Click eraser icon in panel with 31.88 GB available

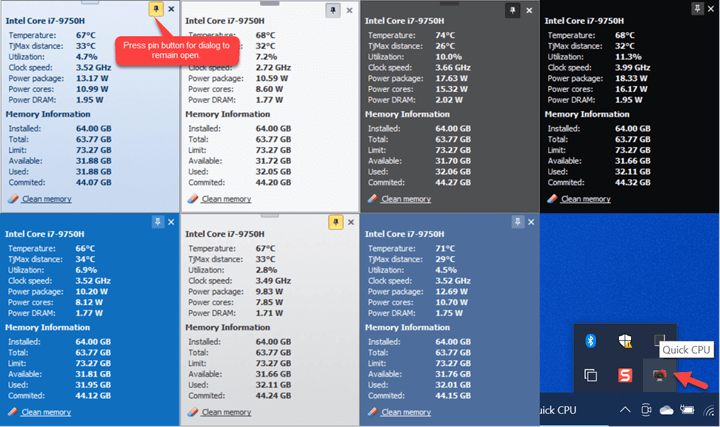tap(13, 198)
